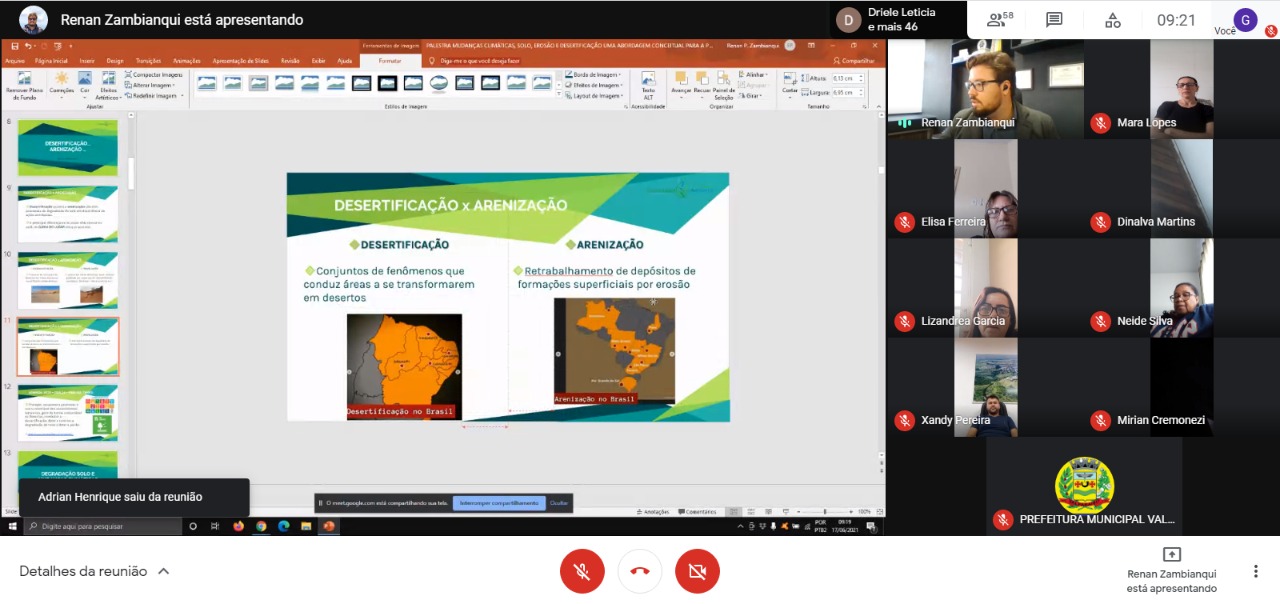Click Remover Plano de Fundo tool
Viewport: 1280px width, 604px height.
25,86
